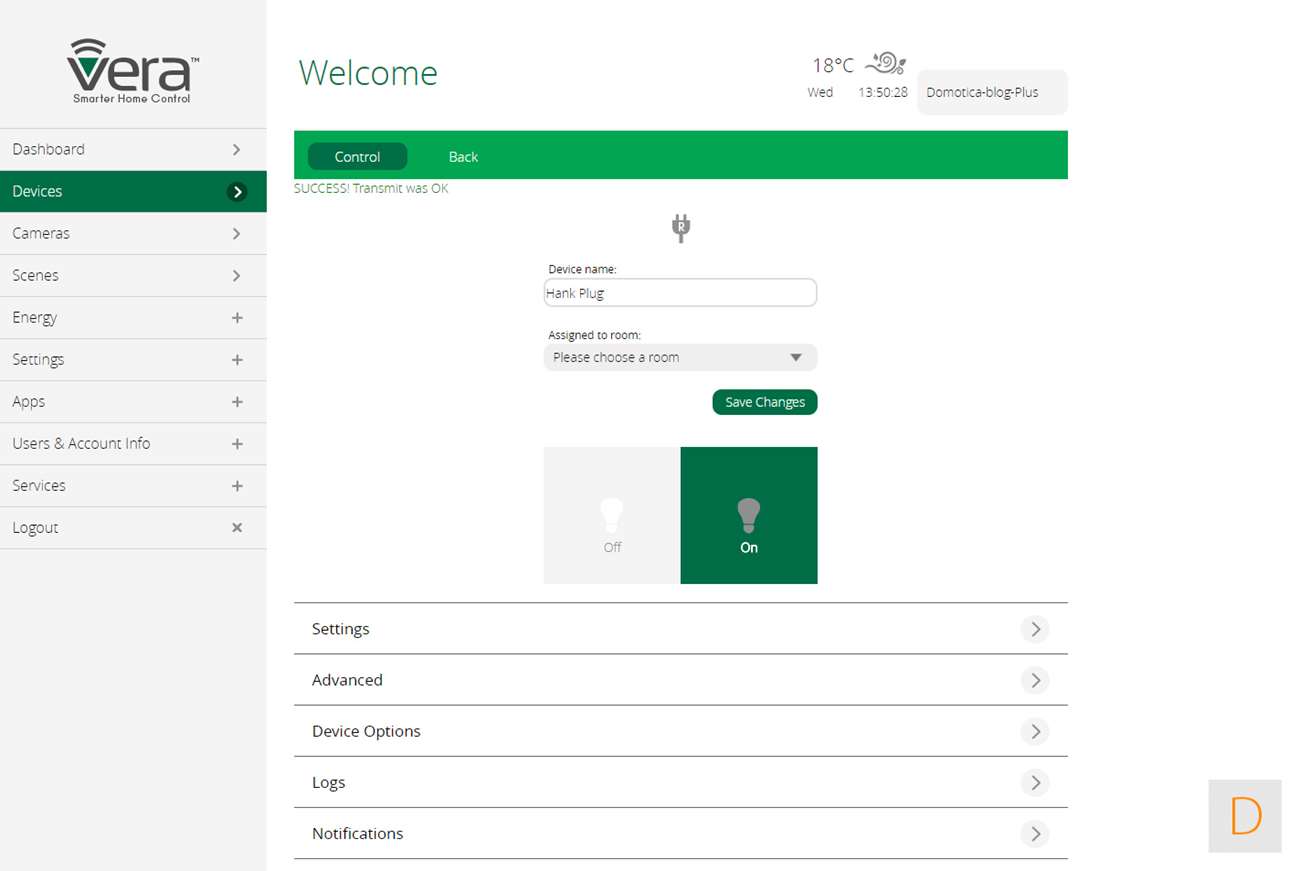This screenshot has width=1300, height=871.
Task: Open the Assigned to room dropdown
Action: [680, 357]
